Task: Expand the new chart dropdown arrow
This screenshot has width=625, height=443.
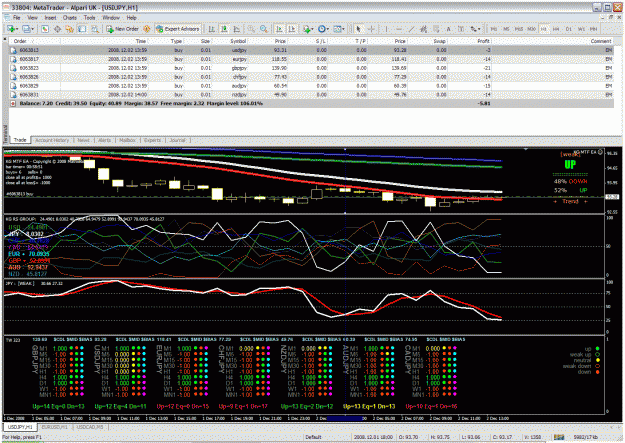Action: (x=18, y=29)
